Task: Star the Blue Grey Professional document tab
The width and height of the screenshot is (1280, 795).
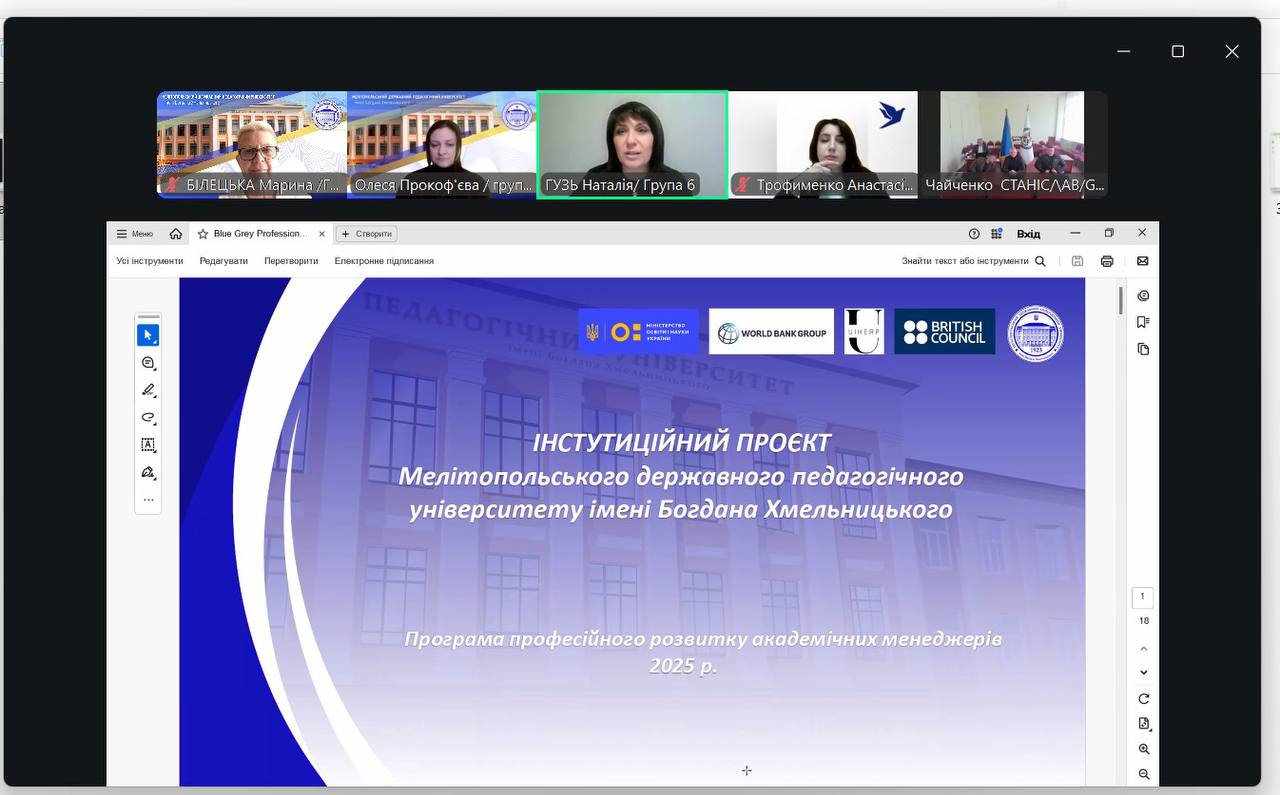Action: pos(203,234)
